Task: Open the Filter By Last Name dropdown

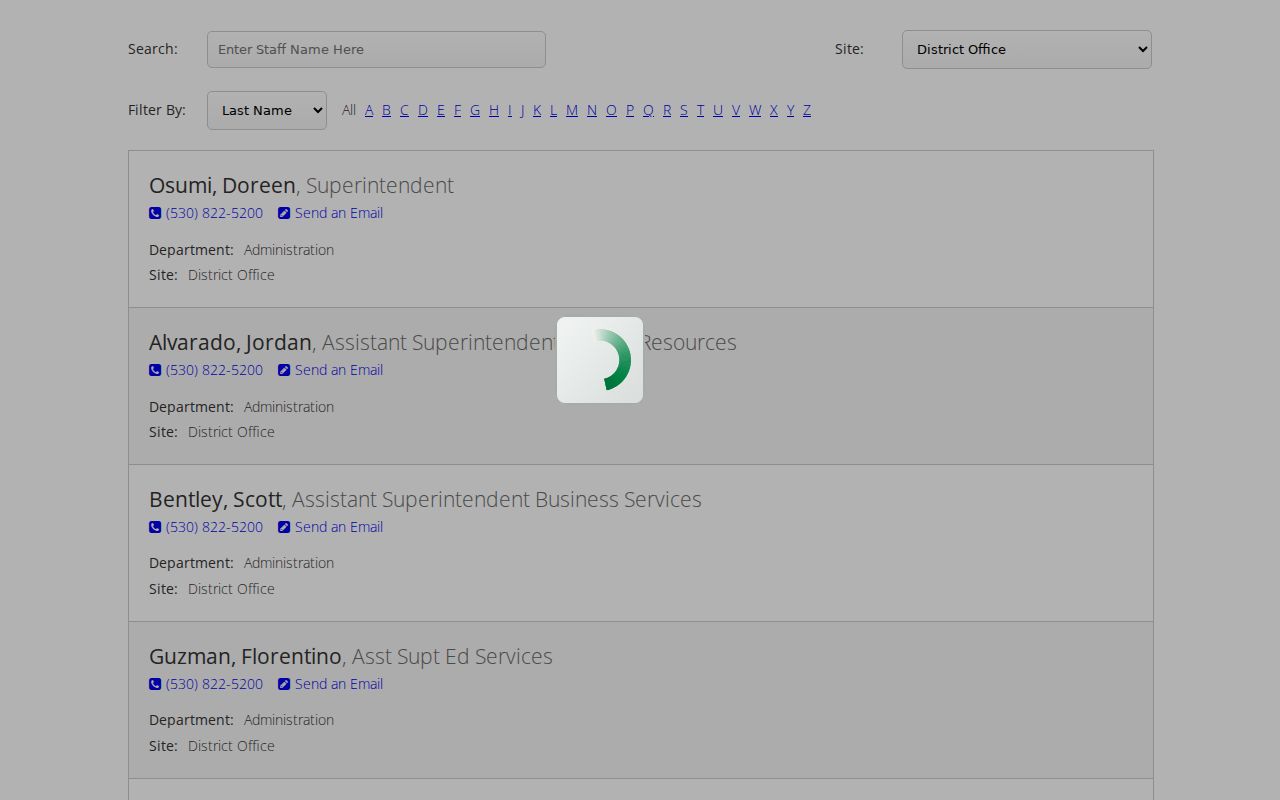Action: pos(267,110)
